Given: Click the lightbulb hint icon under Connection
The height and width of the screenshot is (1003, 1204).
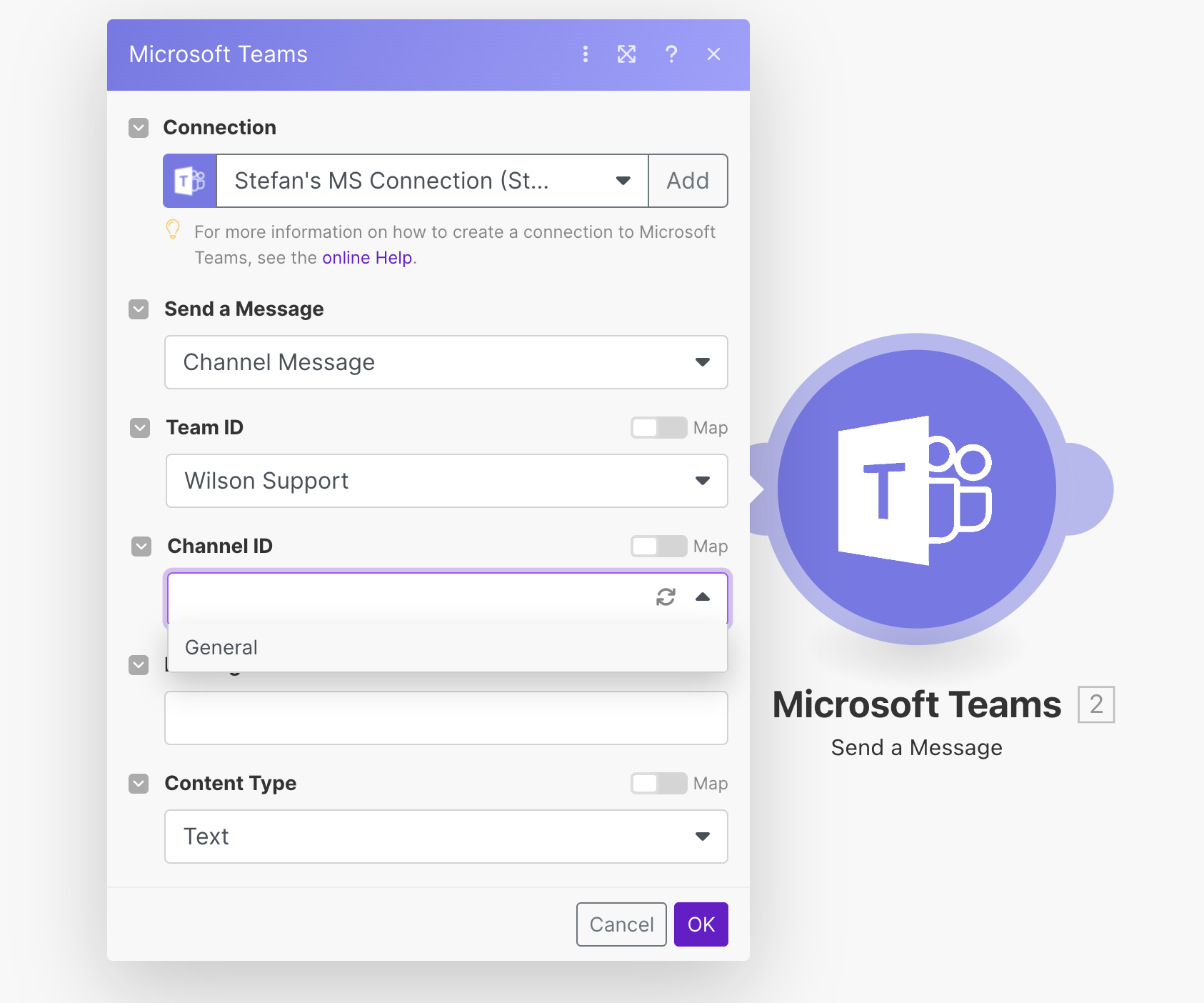Looking at the screenshot, I should (x=173, y=229).
